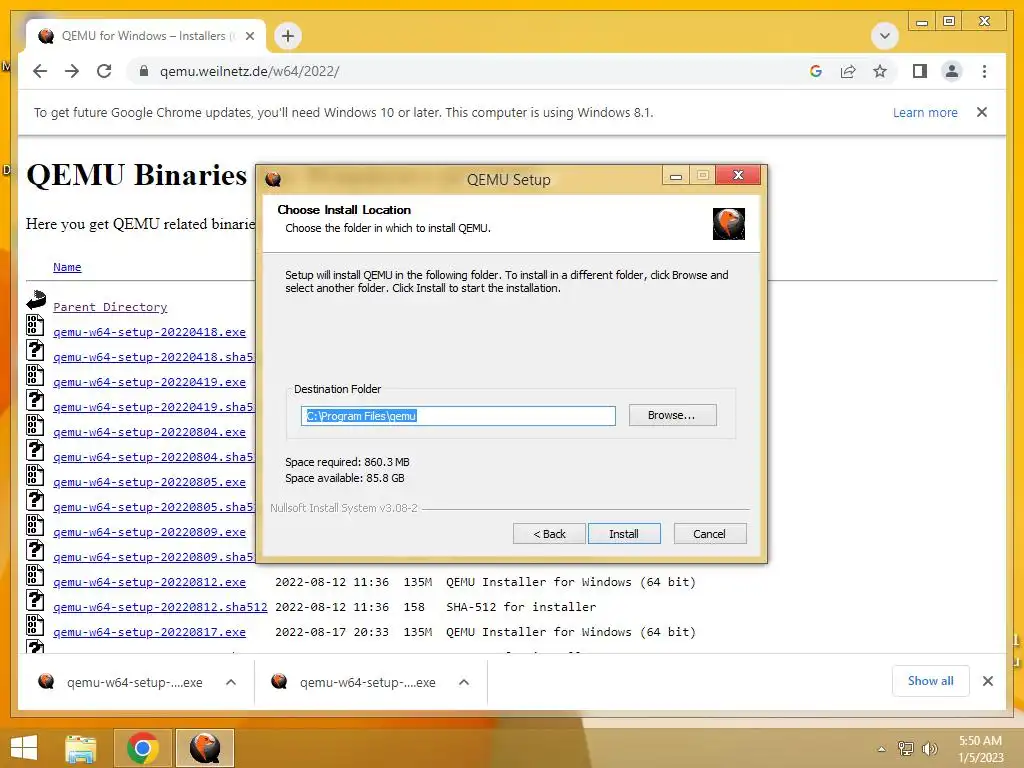
Task: View site information via the padlock icon
Action: click(144, 71)
